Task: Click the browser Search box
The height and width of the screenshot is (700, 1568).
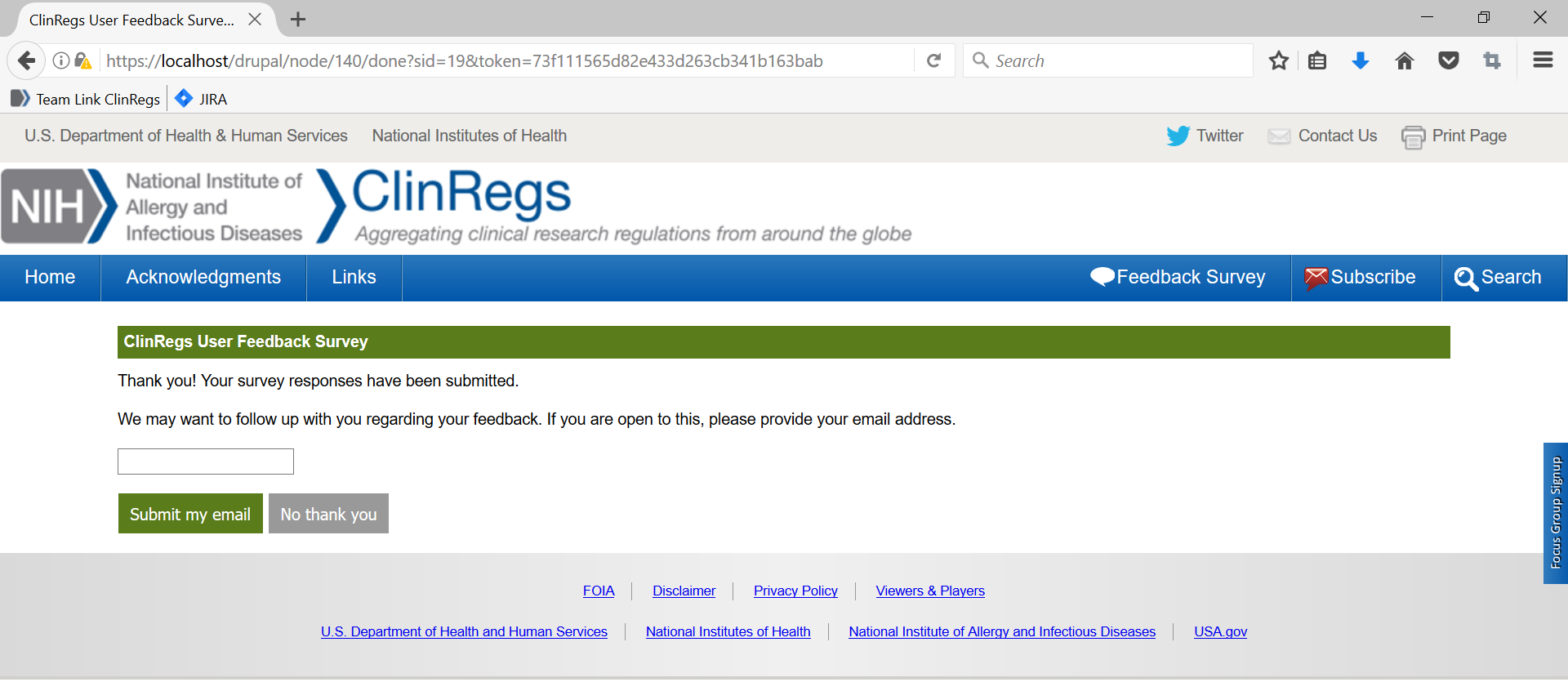Action: point(1108,60)
